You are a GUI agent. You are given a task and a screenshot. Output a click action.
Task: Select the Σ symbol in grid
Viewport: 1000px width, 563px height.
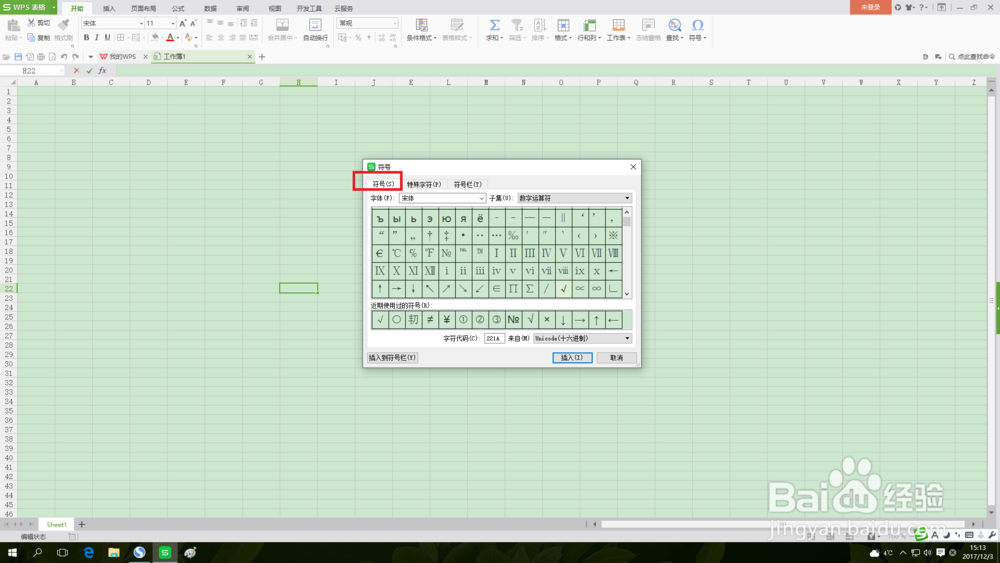tap(529, 289)
